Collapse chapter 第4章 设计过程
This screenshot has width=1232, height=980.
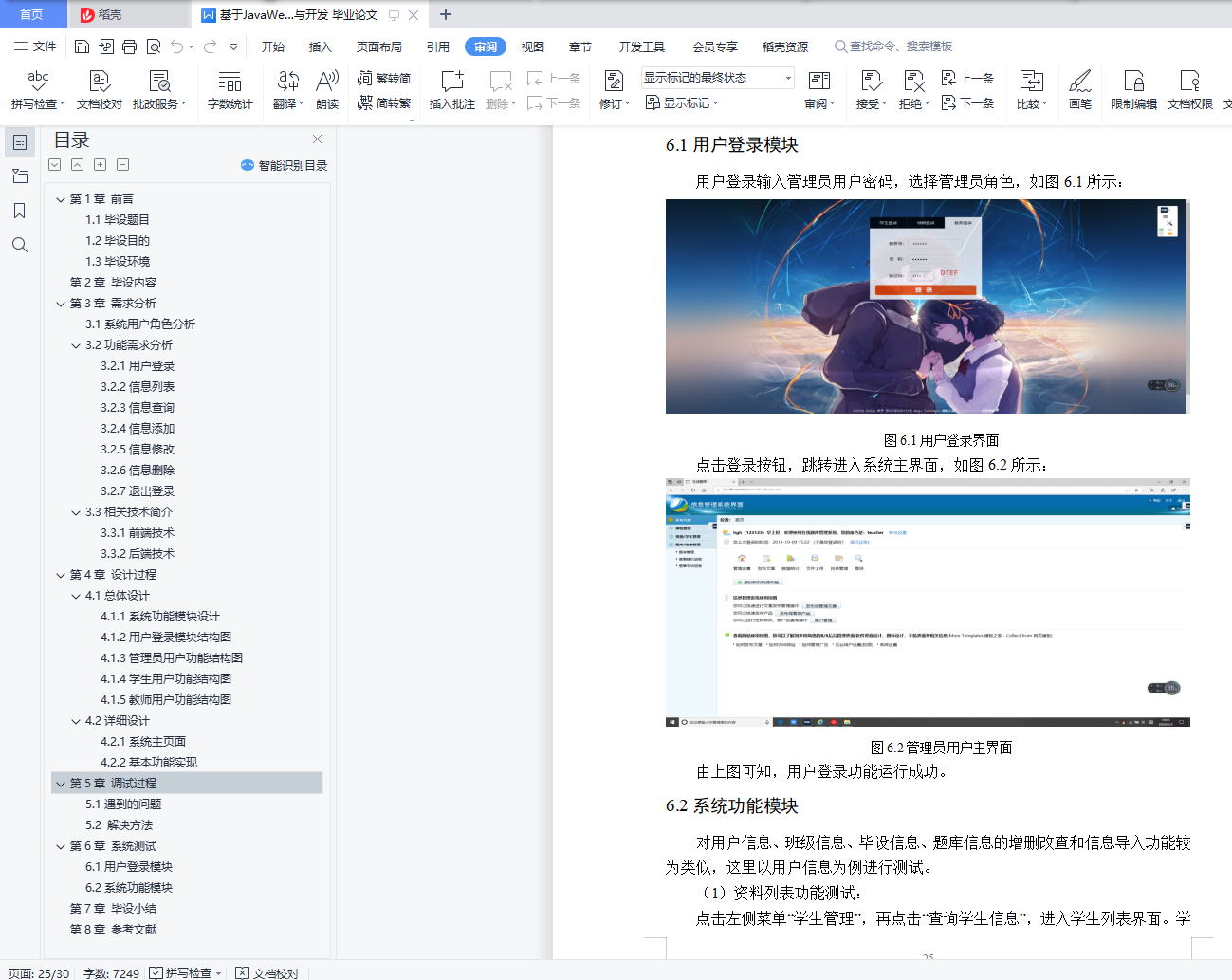61,575
